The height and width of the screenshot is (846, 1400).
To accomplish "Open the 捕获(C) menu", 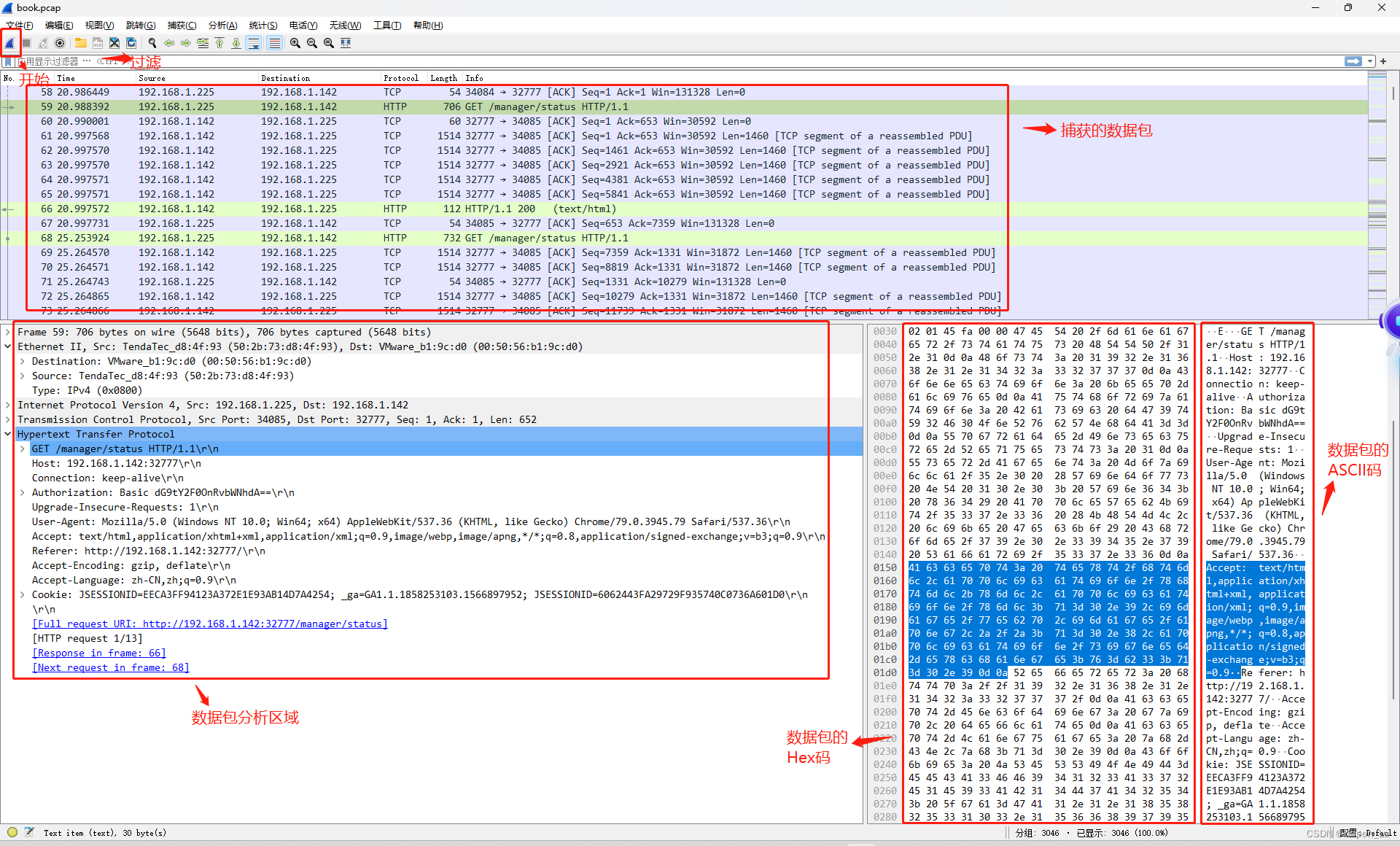I will pos(182,25).
